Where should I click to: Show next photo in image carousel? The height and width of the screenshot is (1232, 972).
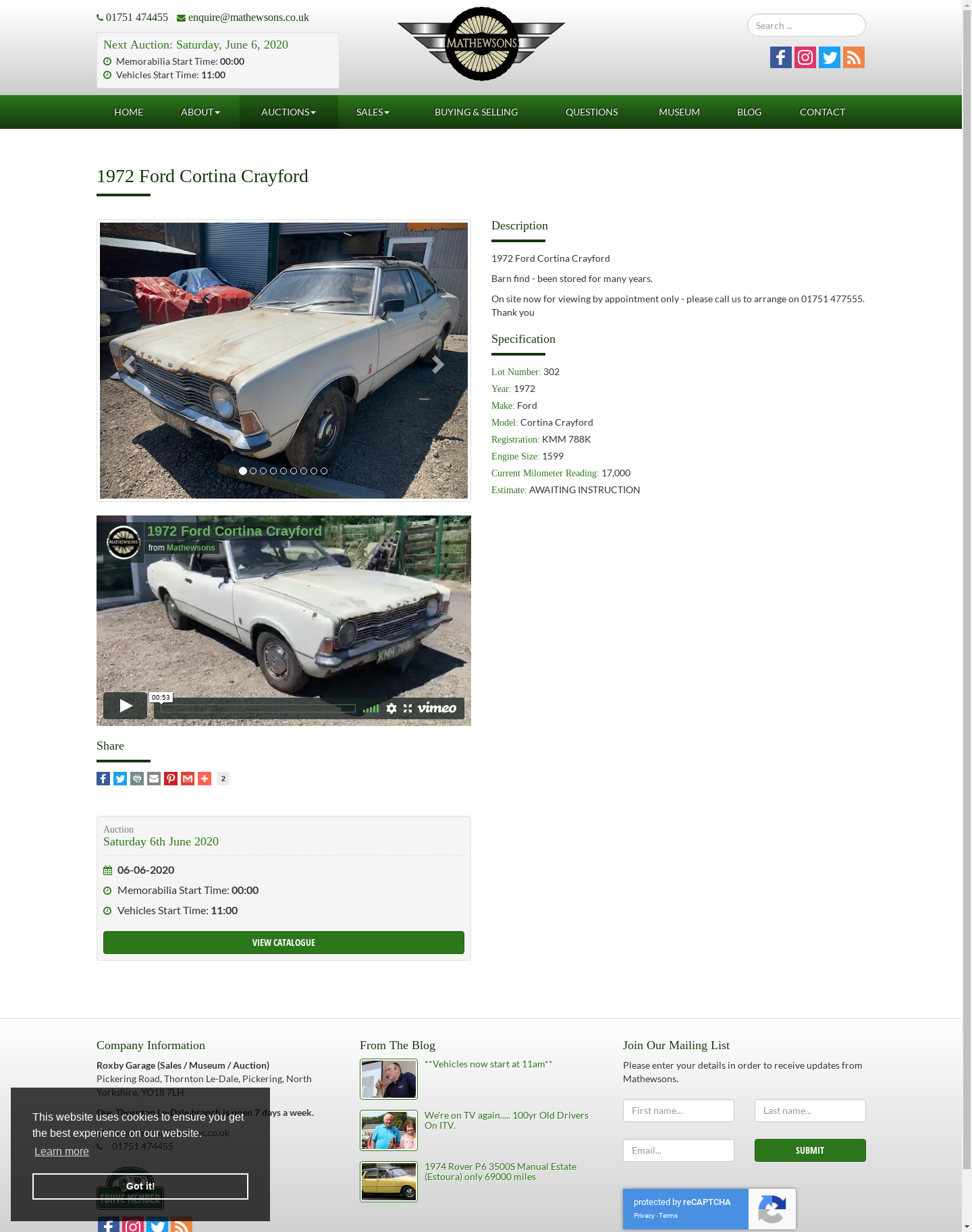(437, 364)
